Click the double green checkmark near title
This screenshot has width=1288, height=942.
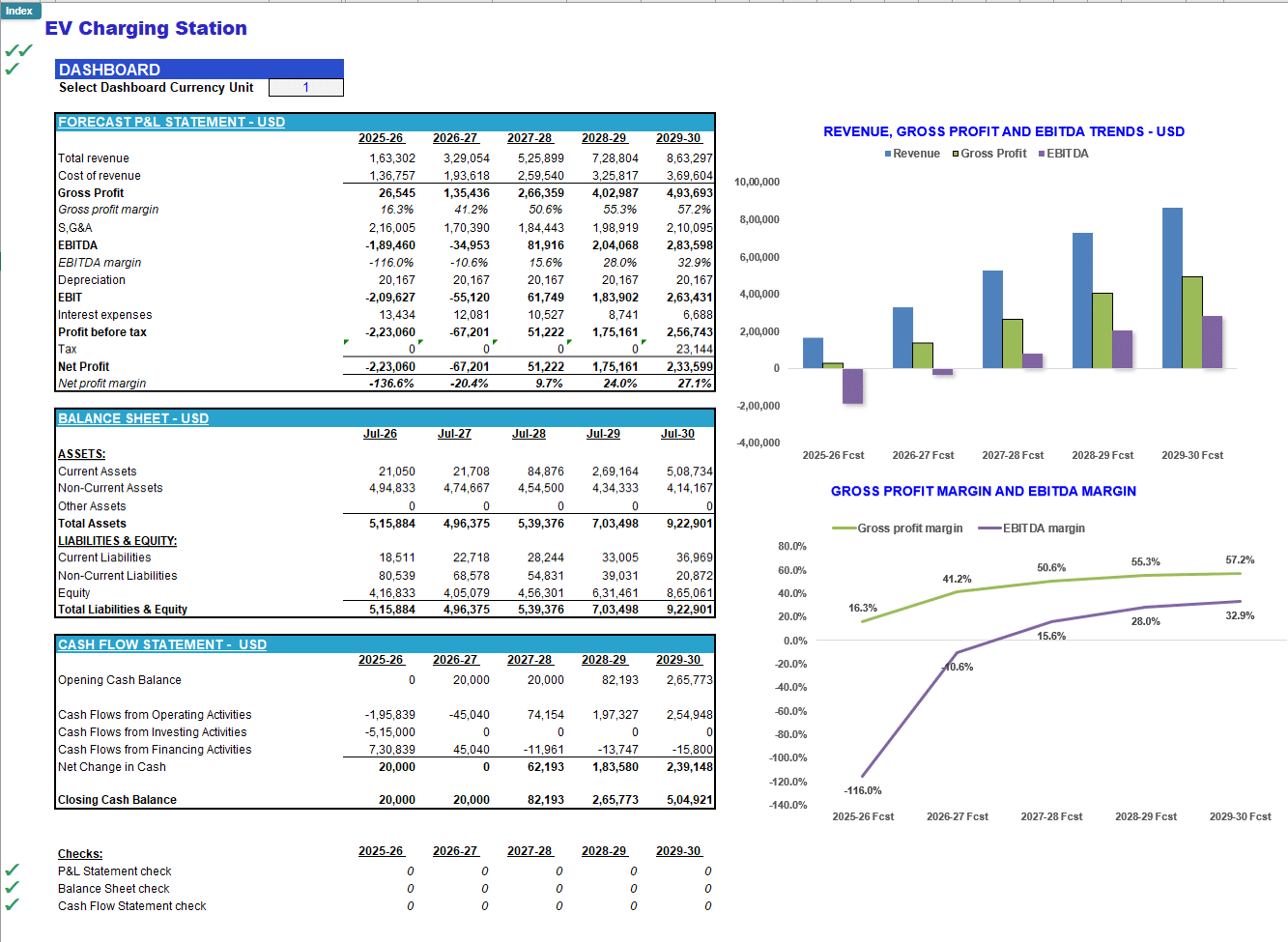(18, 50)
